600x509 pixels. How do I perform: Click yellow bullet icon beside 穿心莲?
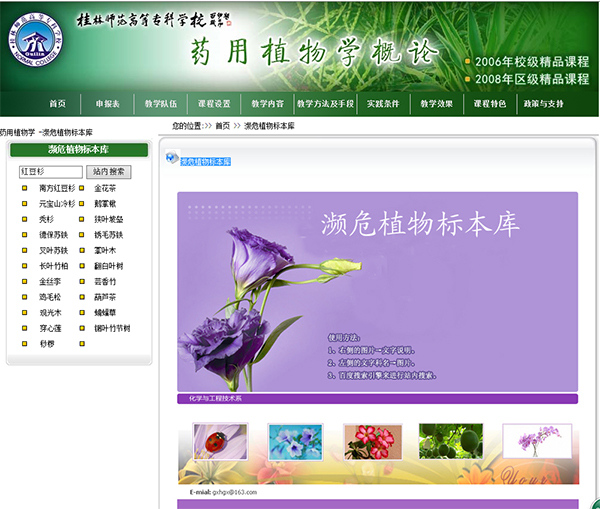[26, 328]
